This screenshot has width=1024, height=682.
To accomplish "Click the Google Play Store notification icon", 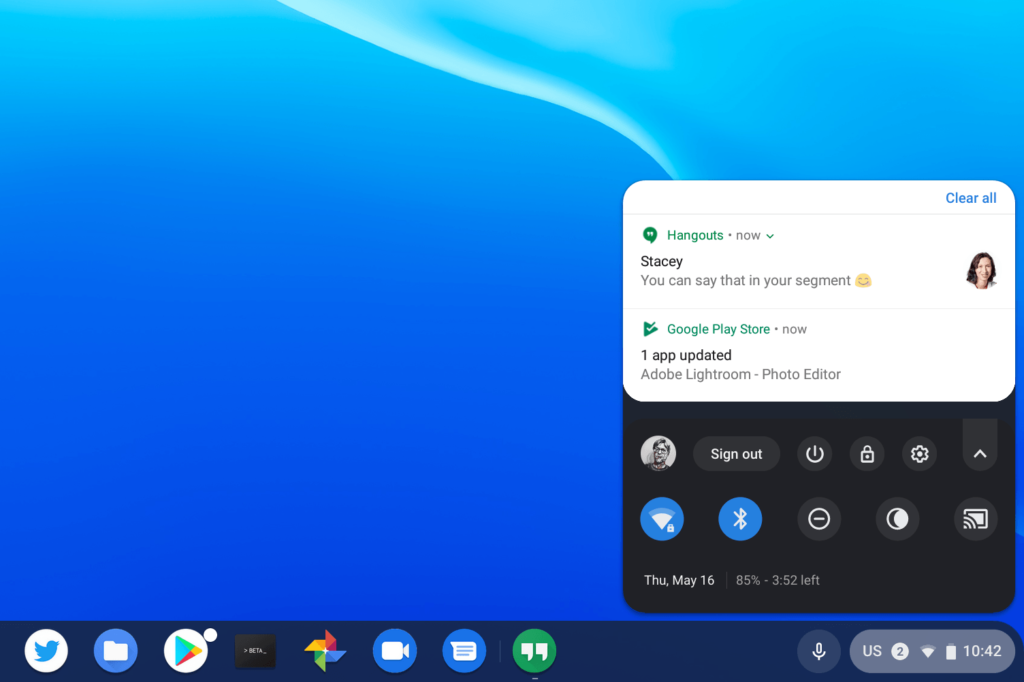I will point(650,329).
